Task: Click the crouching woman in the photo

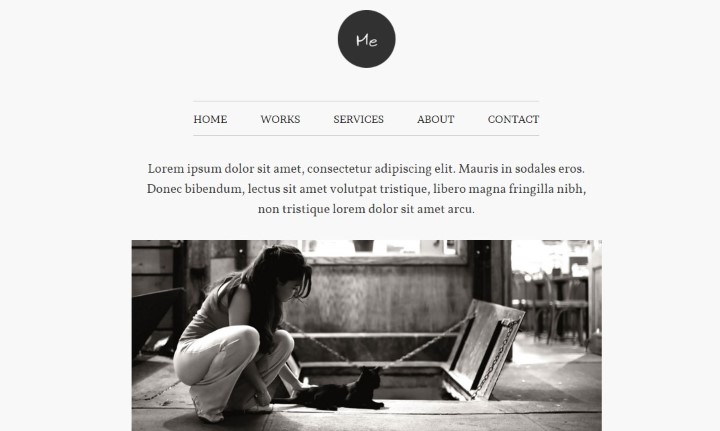Action: click(x=241, y=333)
